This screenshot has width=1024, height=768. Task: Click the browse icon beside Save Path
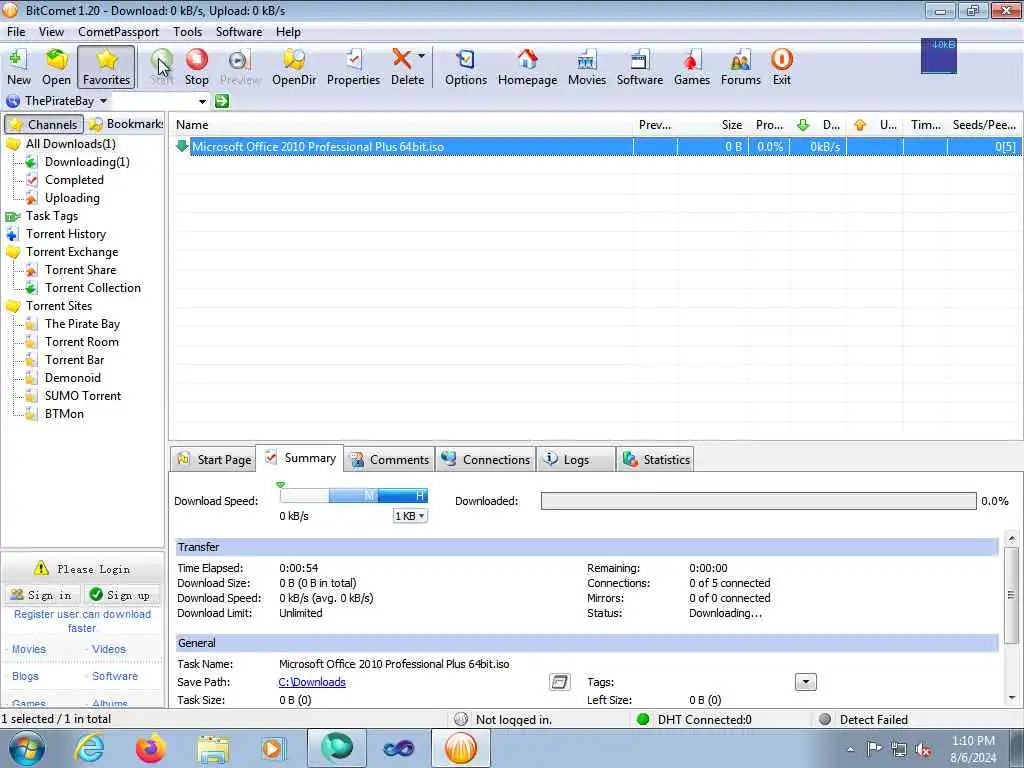pyautogui.click(x=560, y=682)
